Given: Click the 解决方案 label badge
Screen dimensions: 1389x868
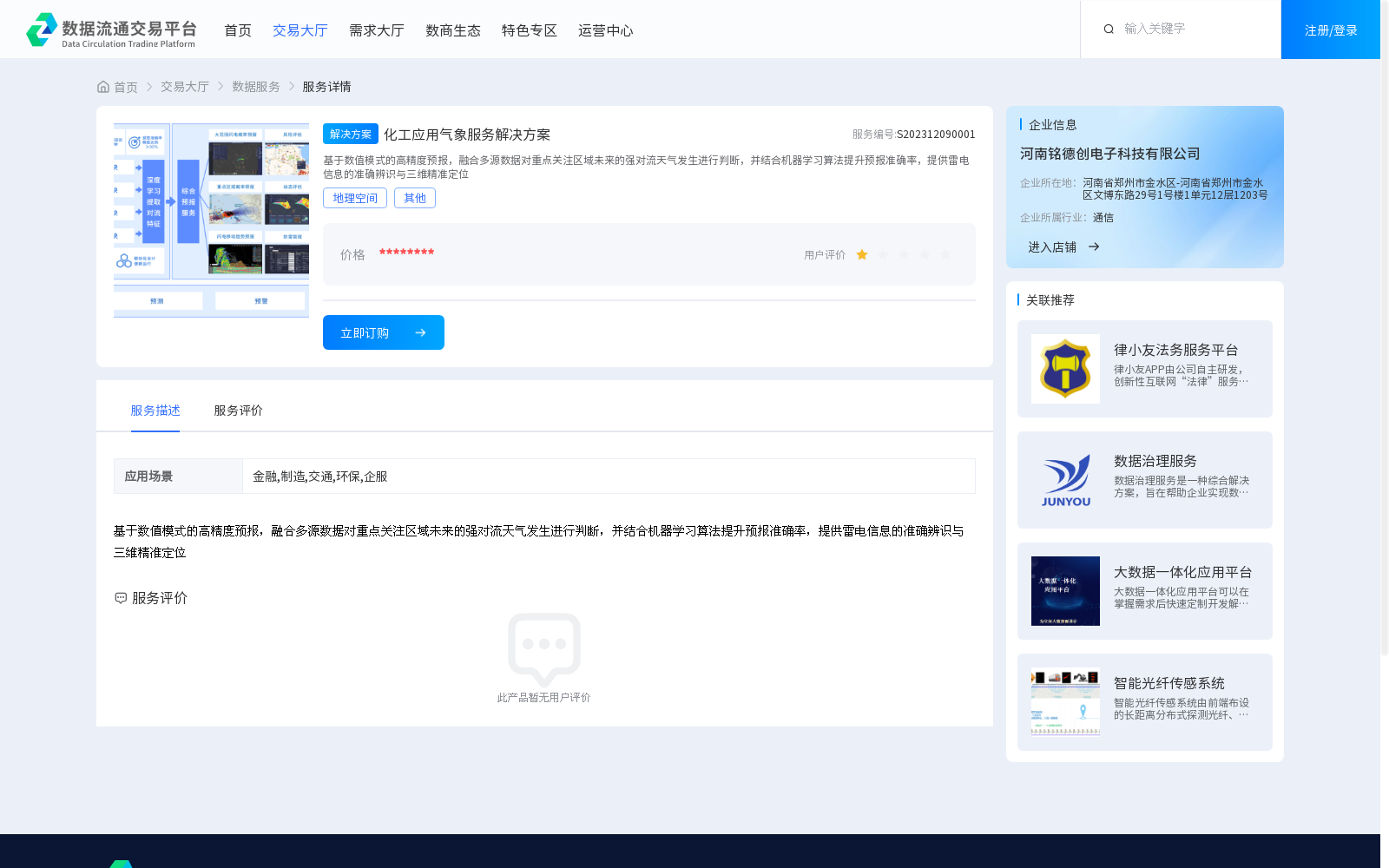Looking at the screenshot, I should (351, 134).
